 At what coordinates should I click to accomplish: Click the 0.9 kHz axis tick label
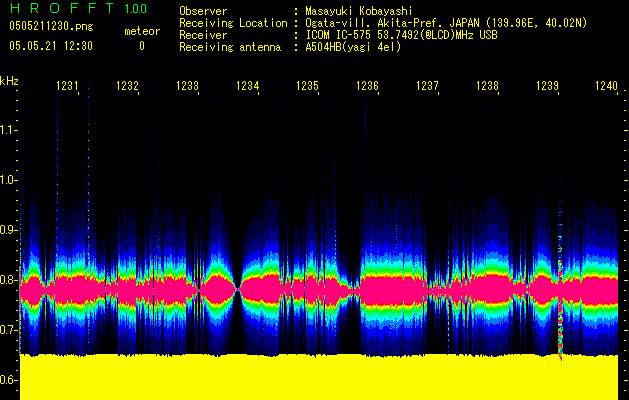8,230
